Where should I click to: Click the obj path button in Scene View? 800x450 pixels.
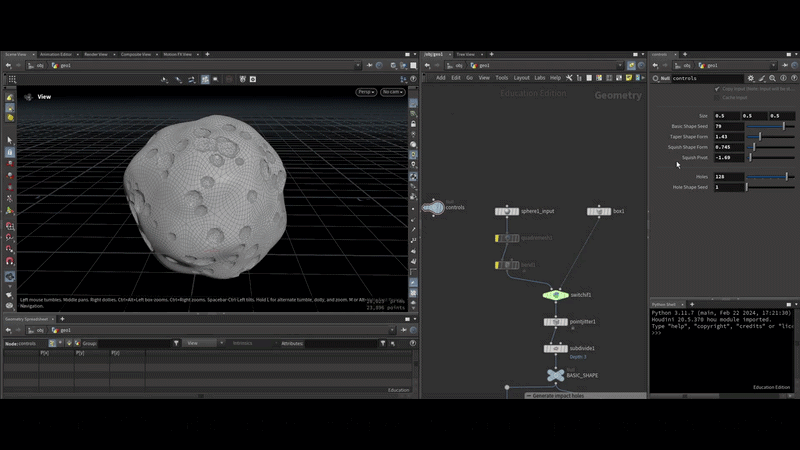[36, 65]
